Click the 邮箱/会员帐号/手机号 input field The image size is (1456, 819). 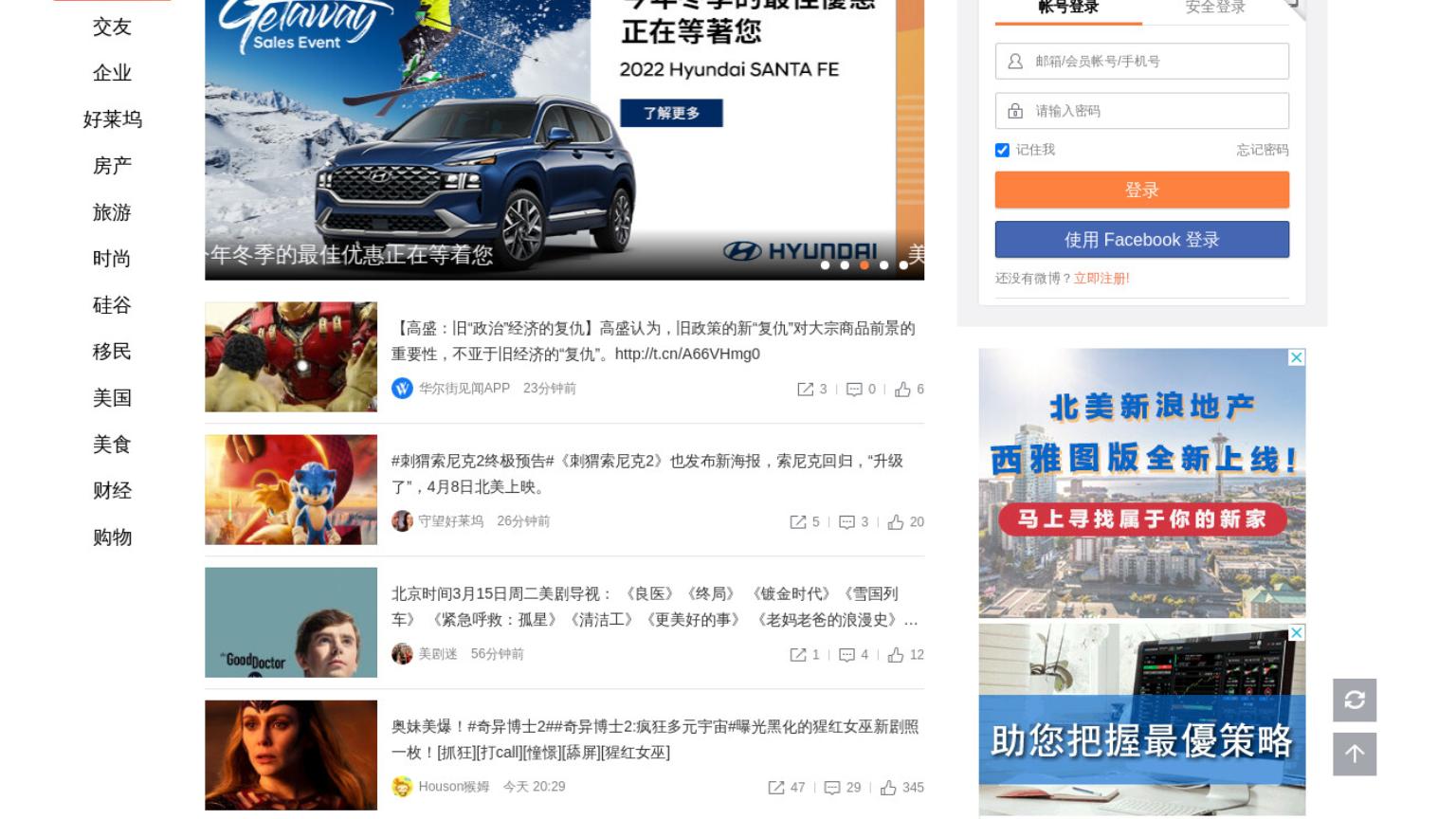point(1142,61)
